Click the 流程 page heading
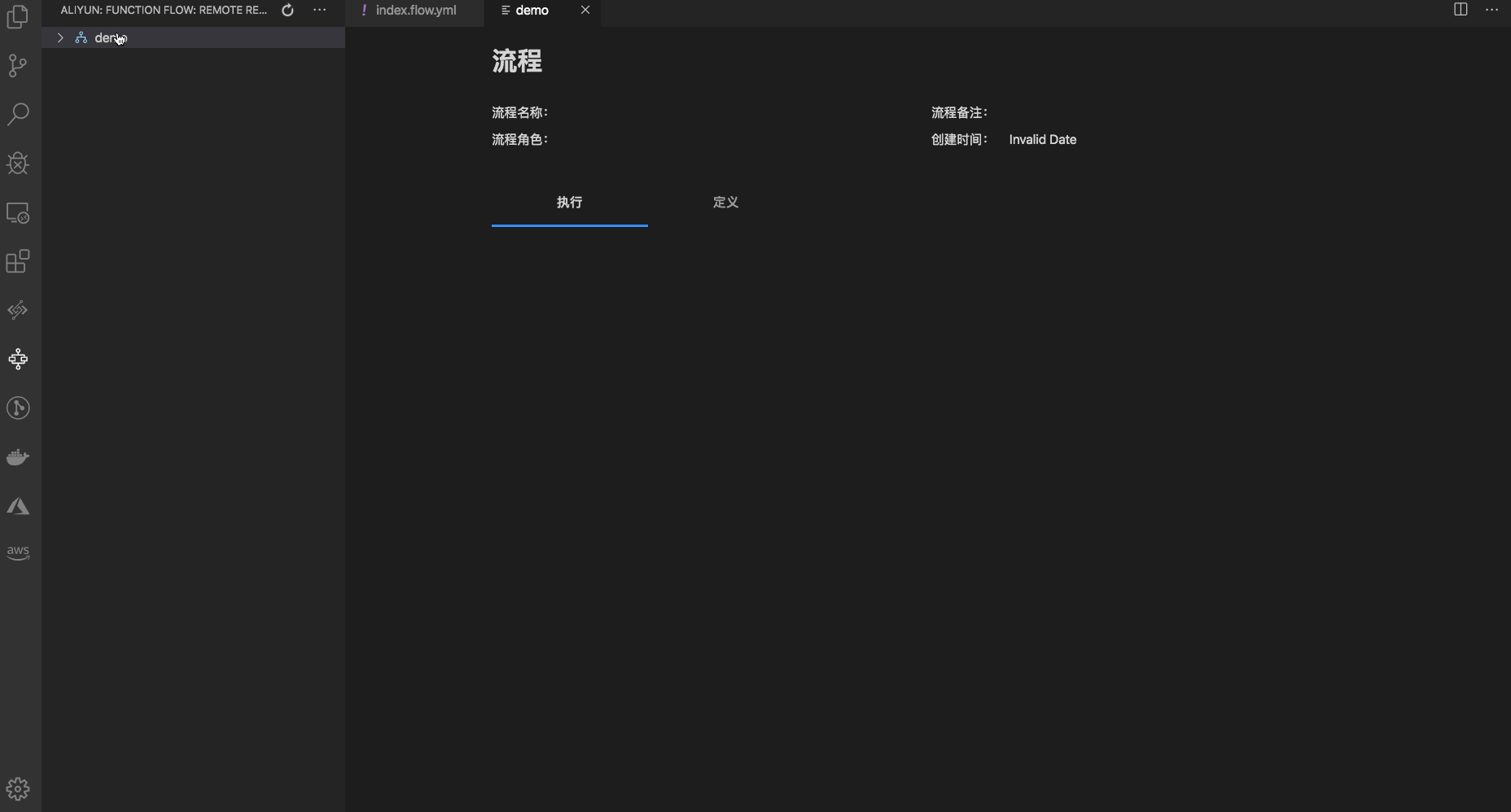 pos(517,61)
